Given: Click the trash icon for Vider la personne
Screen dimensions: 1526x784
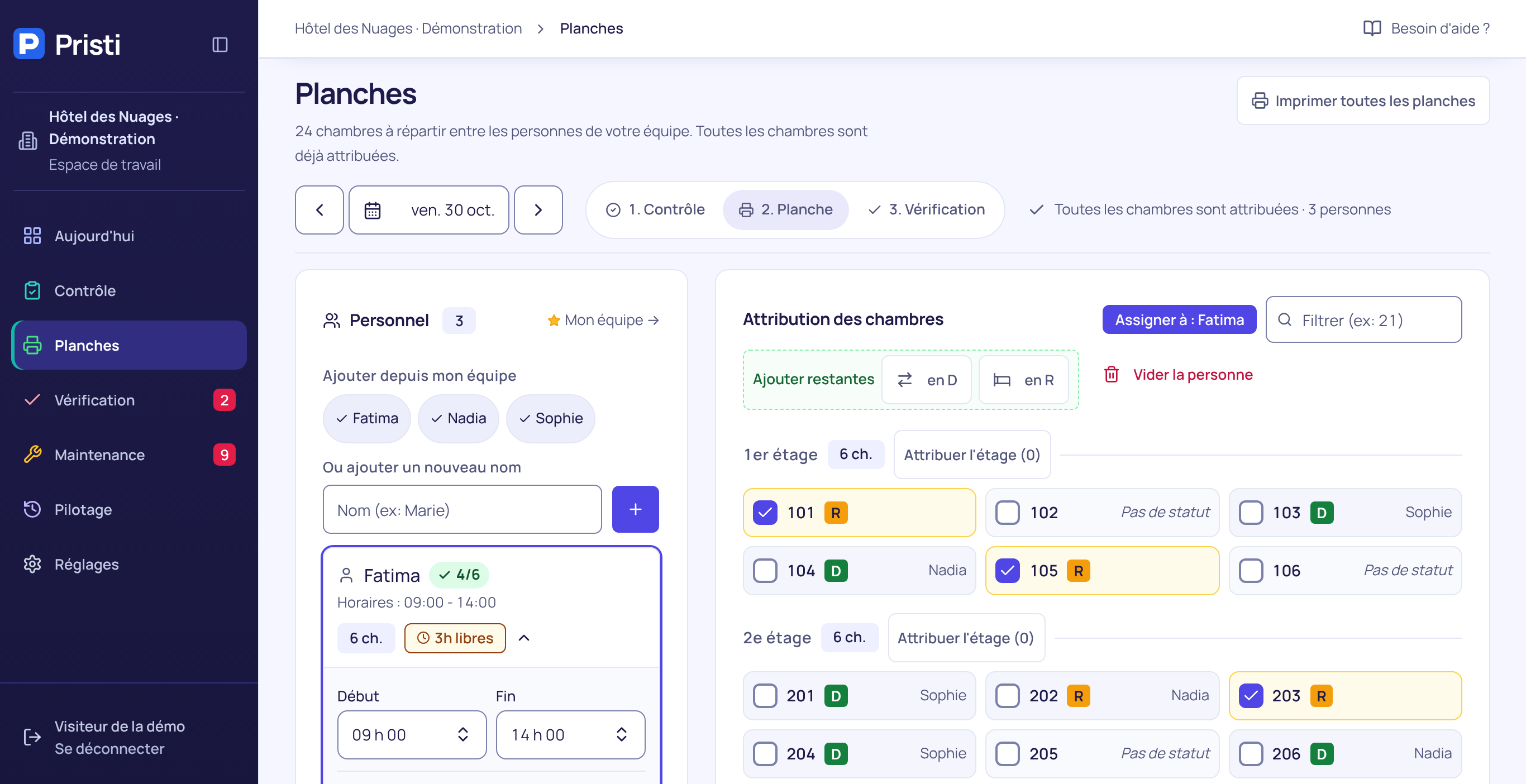Looking at the screenshot, I should (x=1112, y=375).
